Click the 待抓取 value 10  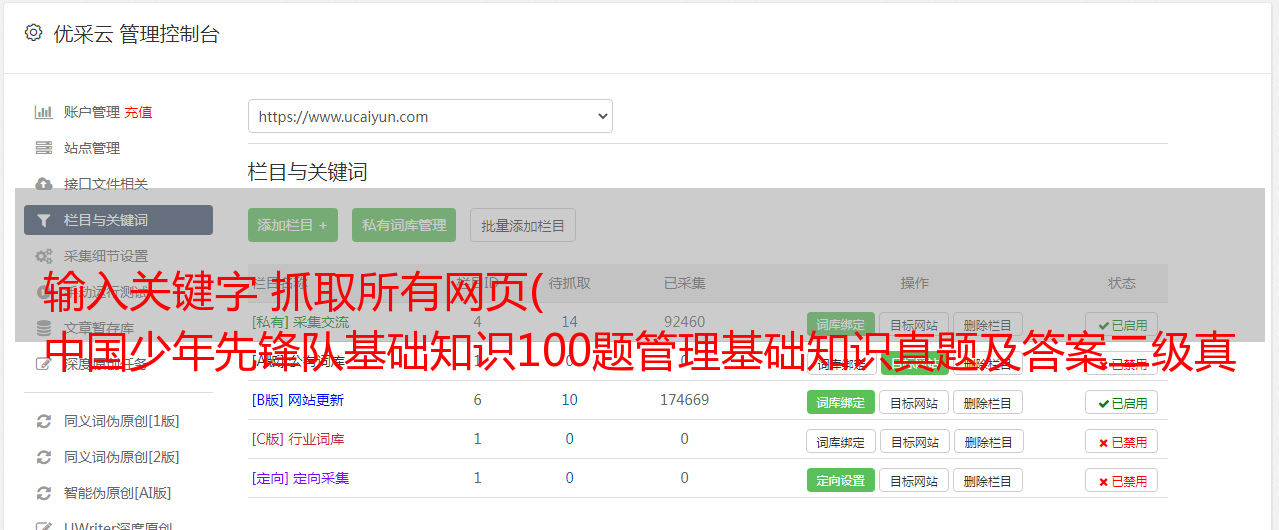[x=569, y=400]
